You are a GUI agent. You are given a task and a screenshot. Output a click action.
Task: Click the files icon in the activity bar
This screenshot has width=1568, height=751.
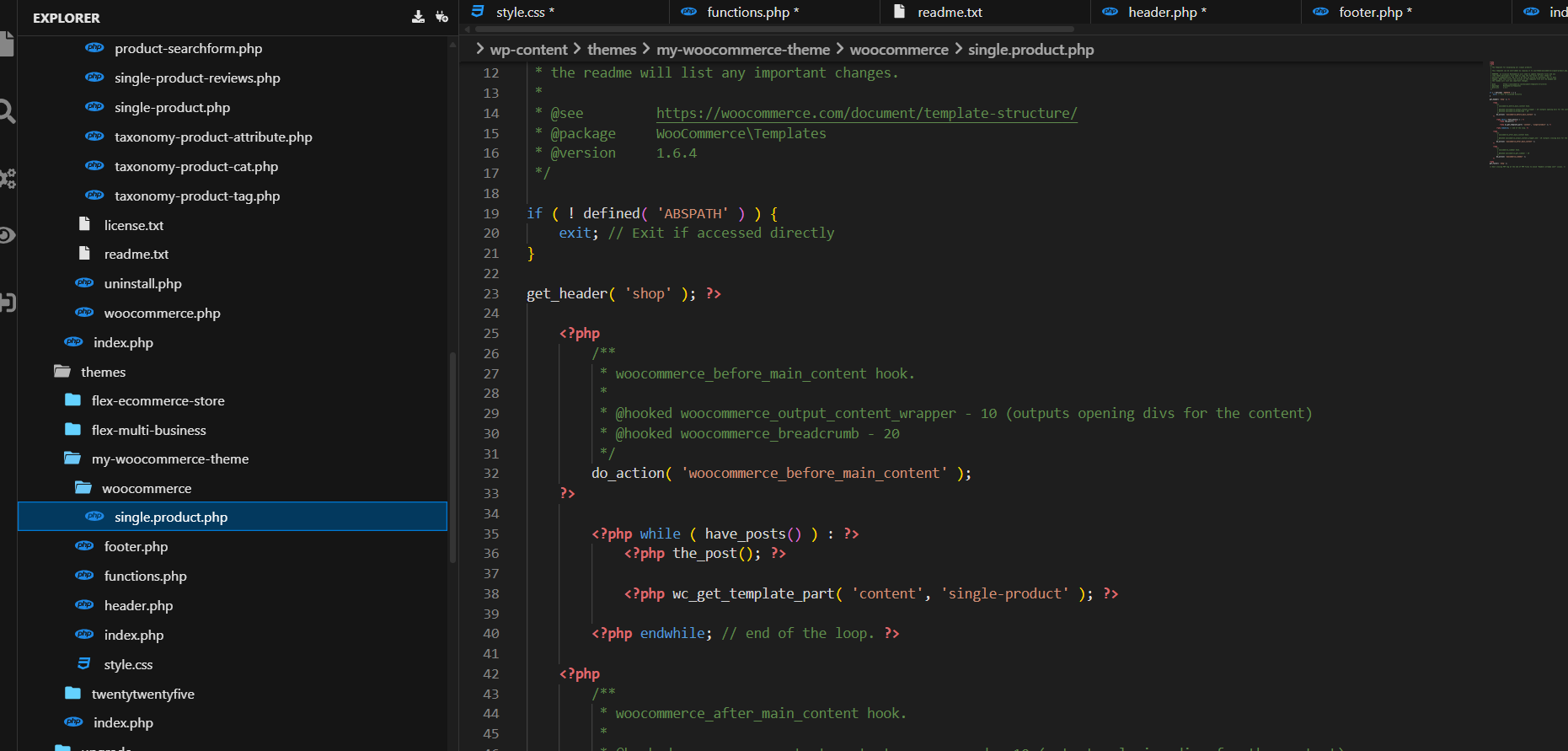[x=7, y=44]
